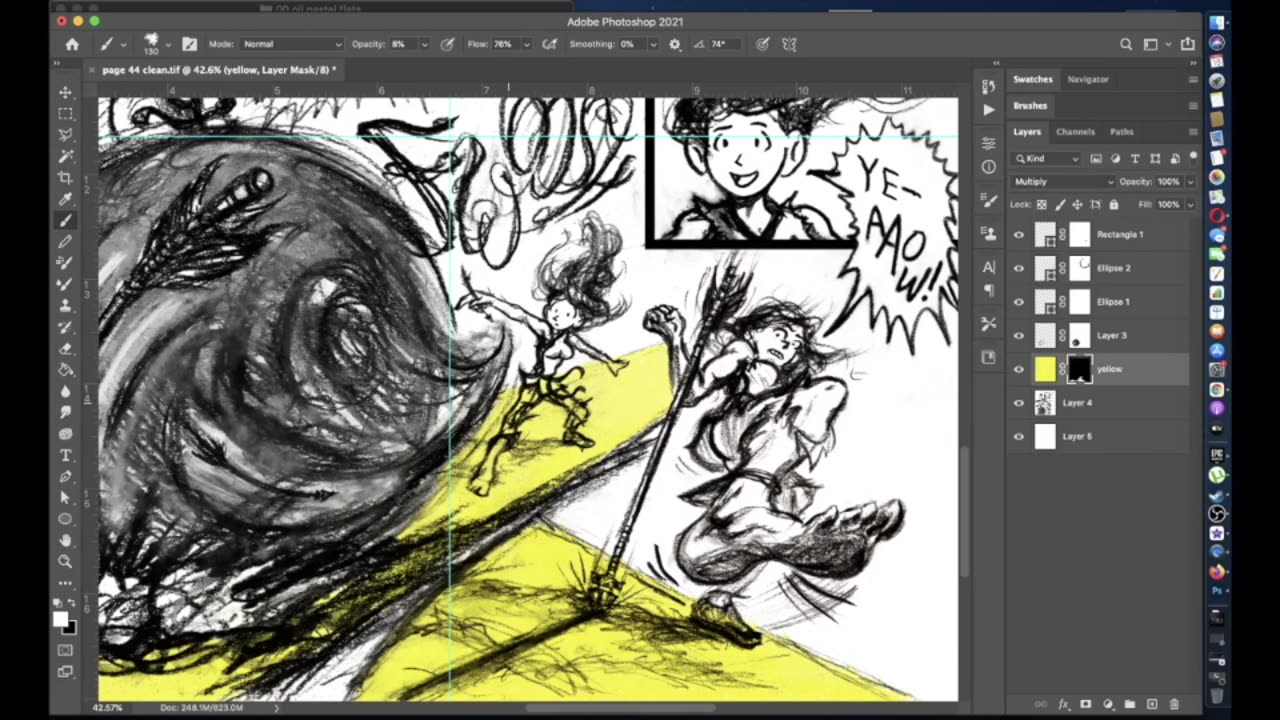The width and height of the screenshot is (1280, 720).
Task: Open the Actions panel play icon
Action: click(x=989, y=110)
